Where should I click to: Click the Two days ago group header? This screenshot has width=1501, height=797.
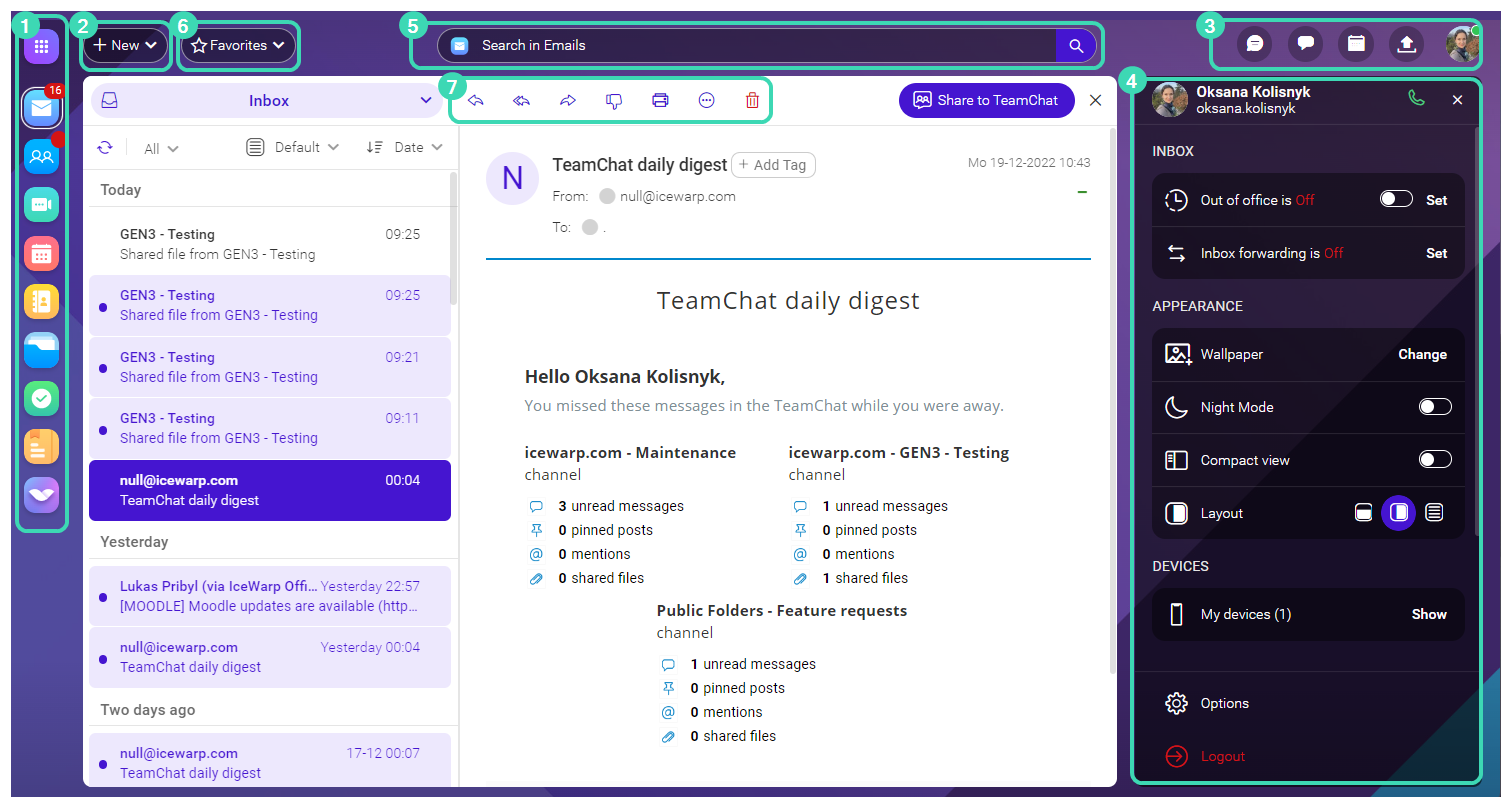click(147, 710)
